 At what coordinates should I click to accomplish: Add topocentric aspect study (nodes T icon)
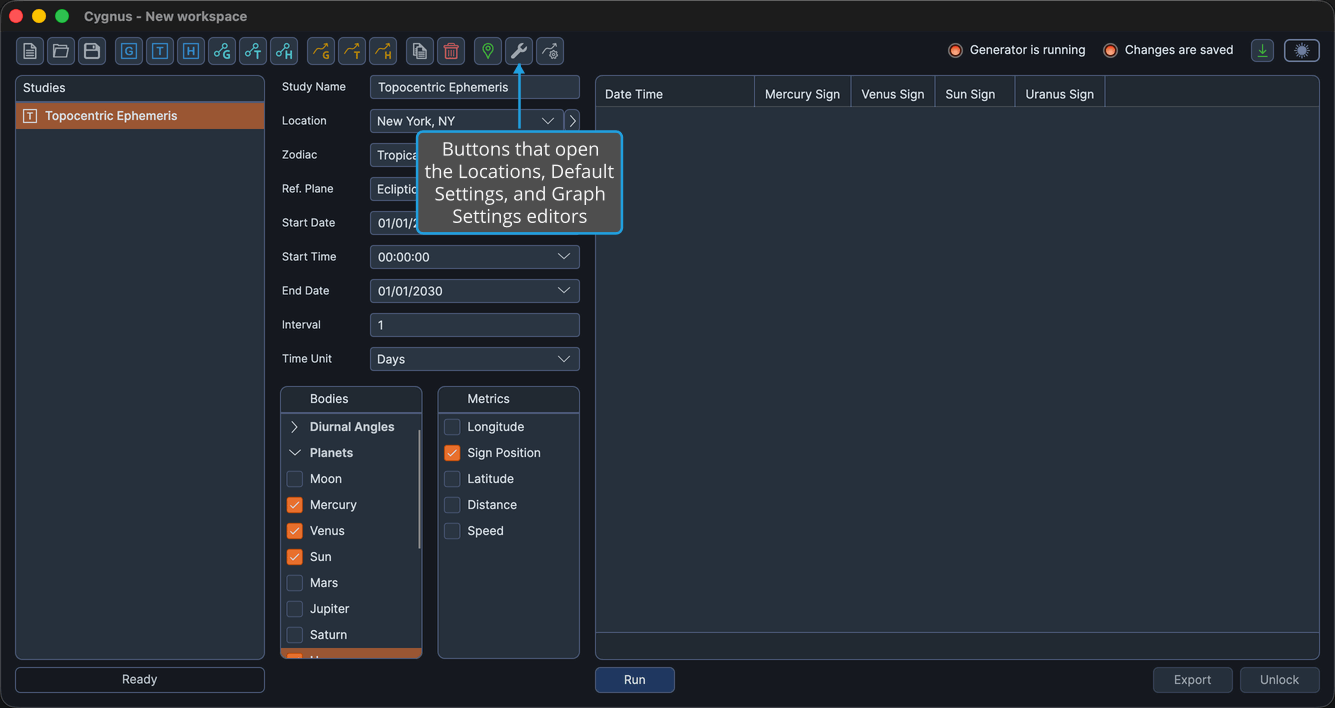[x=253, y=51]
